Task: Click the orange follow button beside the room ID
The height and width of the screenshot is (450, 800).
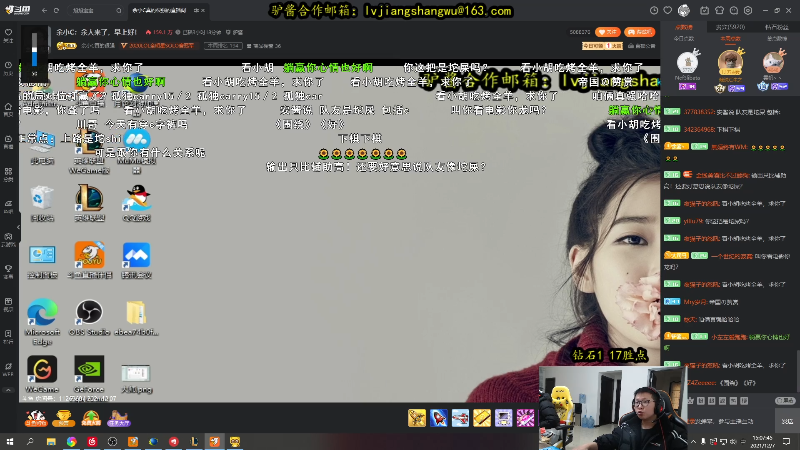Action: point(608,32)
